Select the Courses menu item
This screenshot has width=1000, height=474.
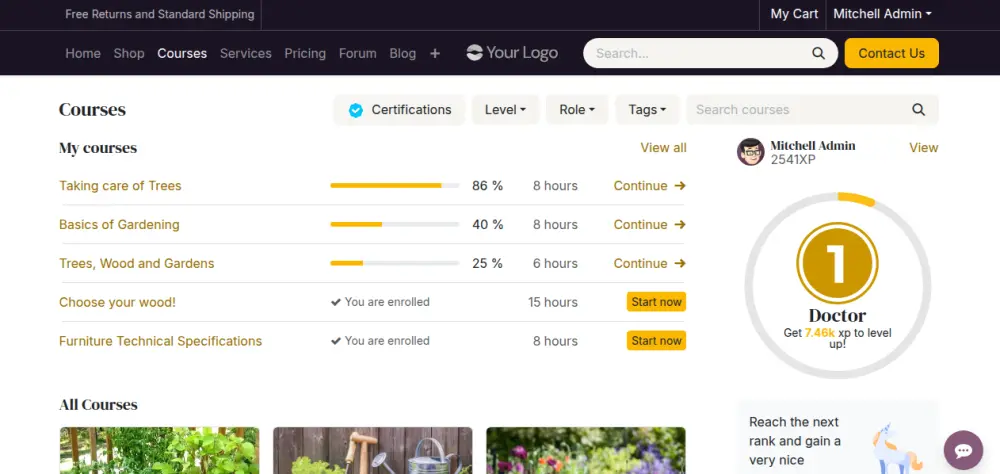[x=182, y=54]
